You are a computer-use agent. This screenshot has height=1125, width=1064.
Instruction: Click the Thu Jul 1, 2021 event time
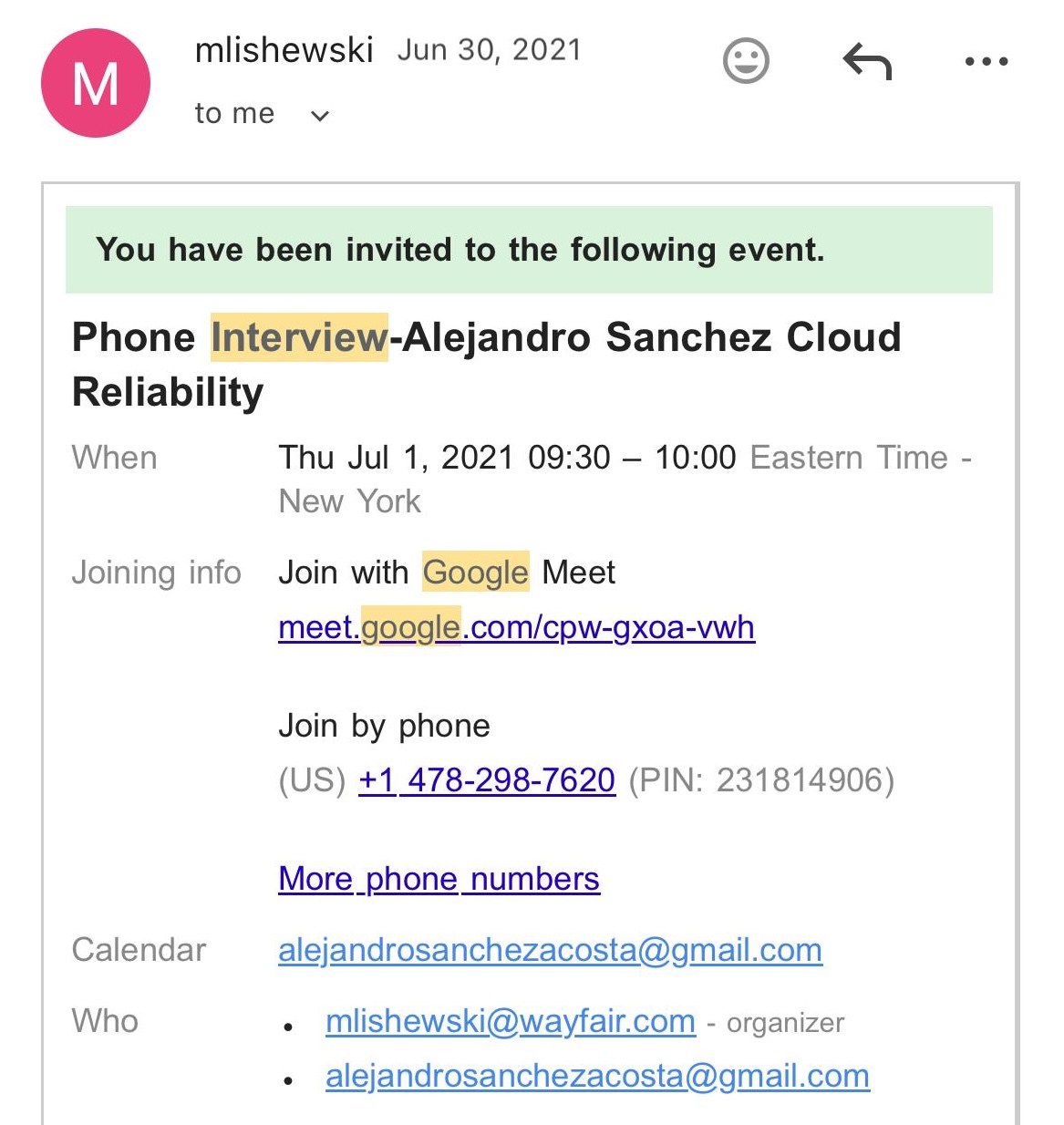point(507,458)
